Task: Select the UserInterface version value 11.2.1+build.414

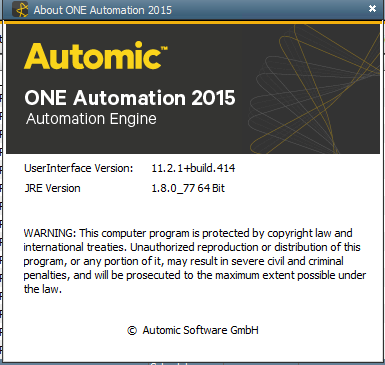Action: 193,168
